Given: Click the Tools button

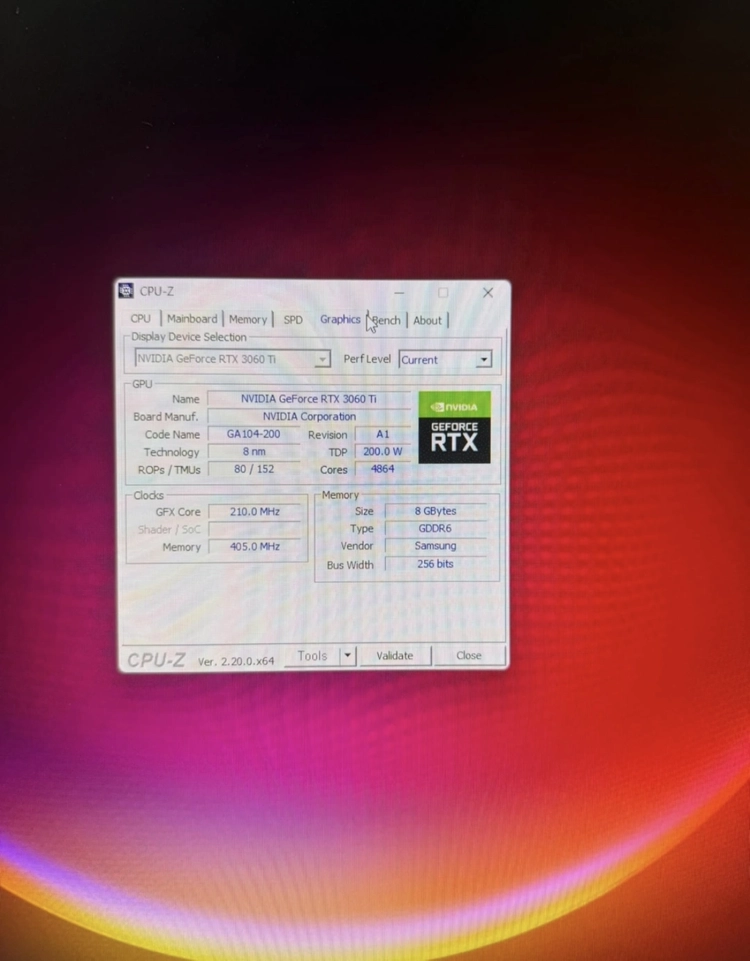Looking at the screenshot, I should coord(312,656).
